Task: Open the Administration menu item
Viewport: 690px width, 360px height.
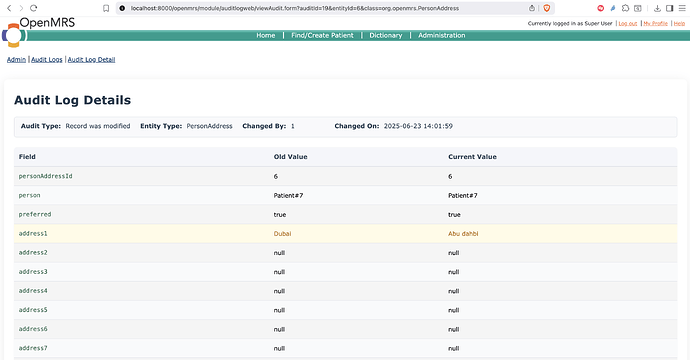Action: point(441,35)
